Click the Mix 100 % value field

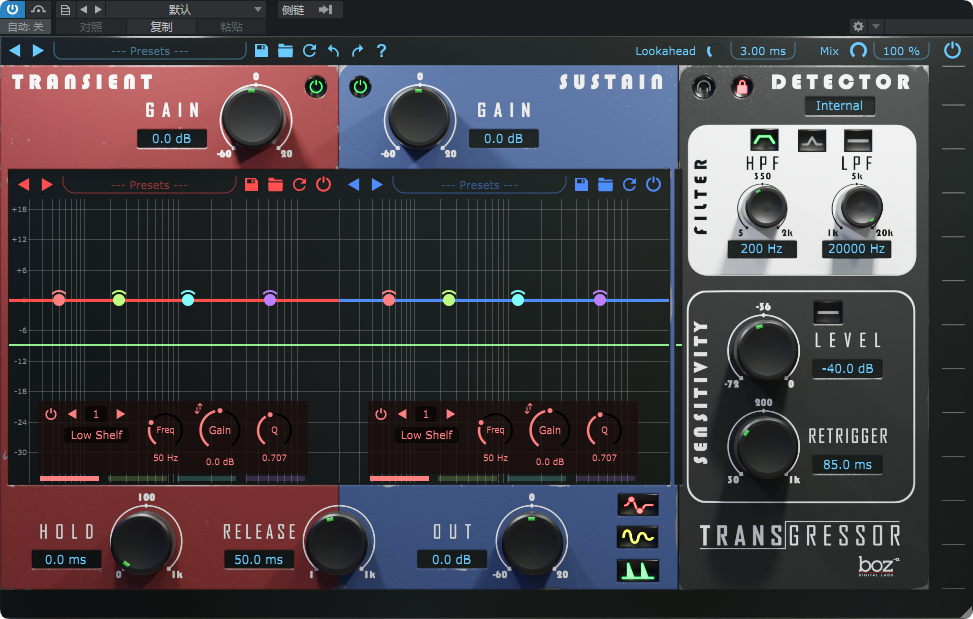pyautogui.click(x=900, y=51)
